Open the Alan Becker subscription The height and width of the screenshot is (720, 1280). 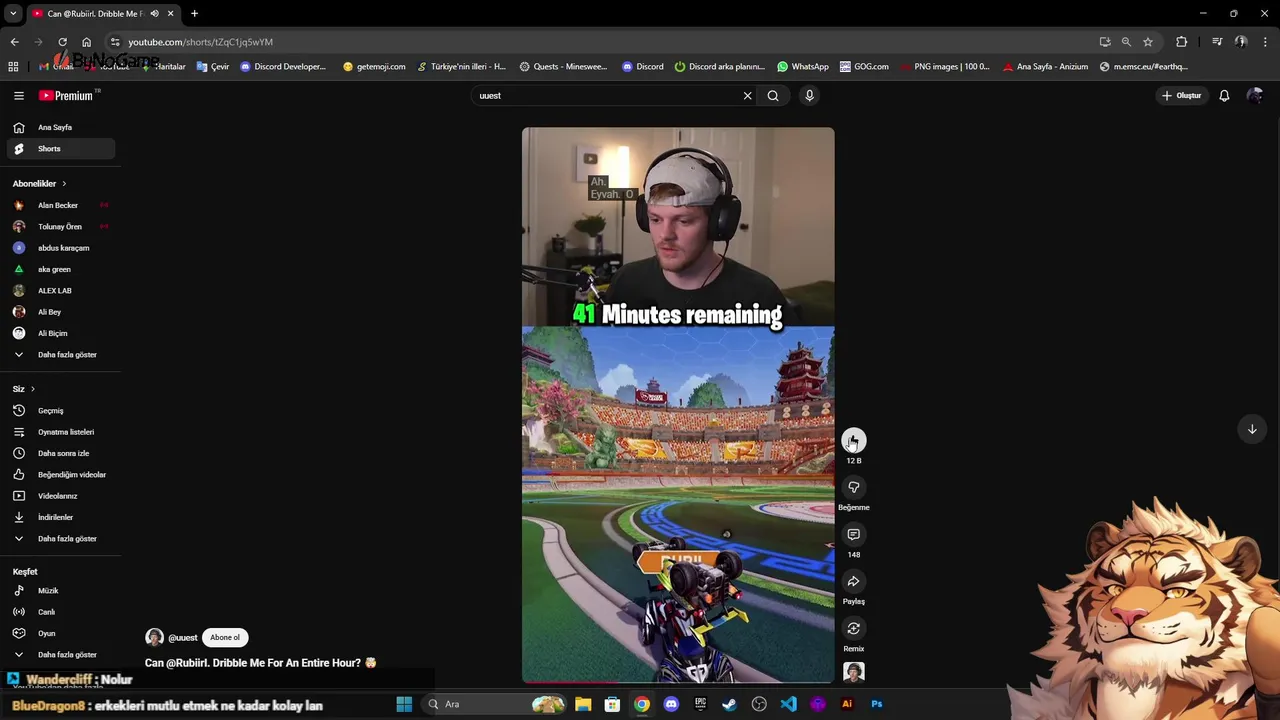click(x=61, y=206)
